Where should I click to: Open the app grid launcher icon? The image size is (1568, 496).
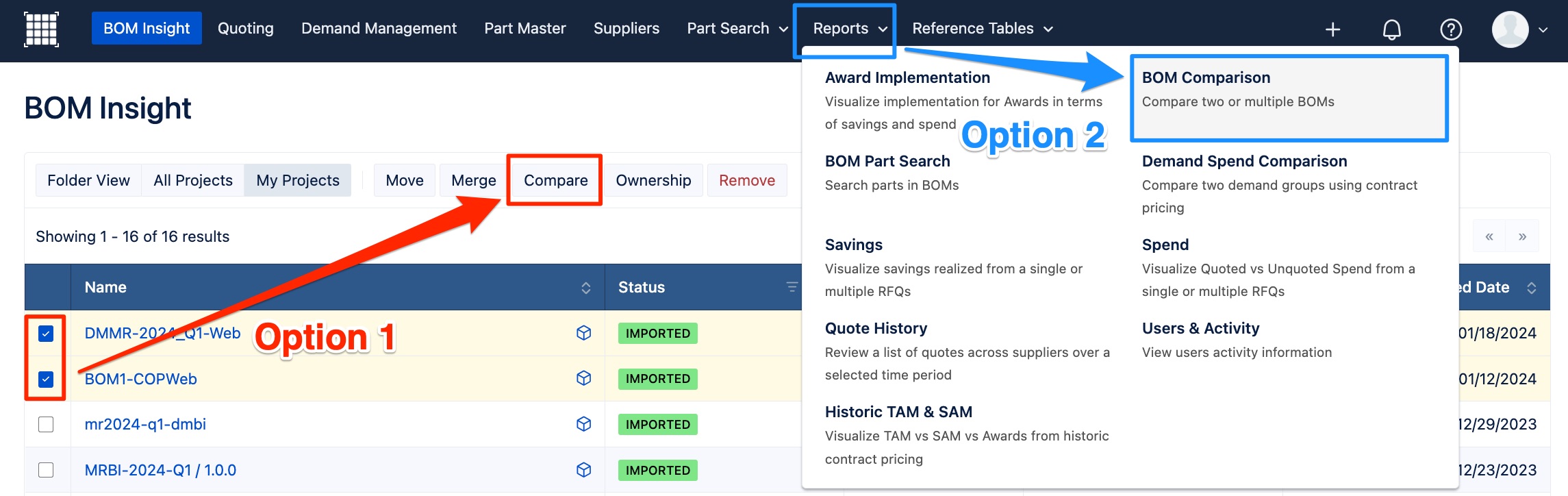(41, 29)
